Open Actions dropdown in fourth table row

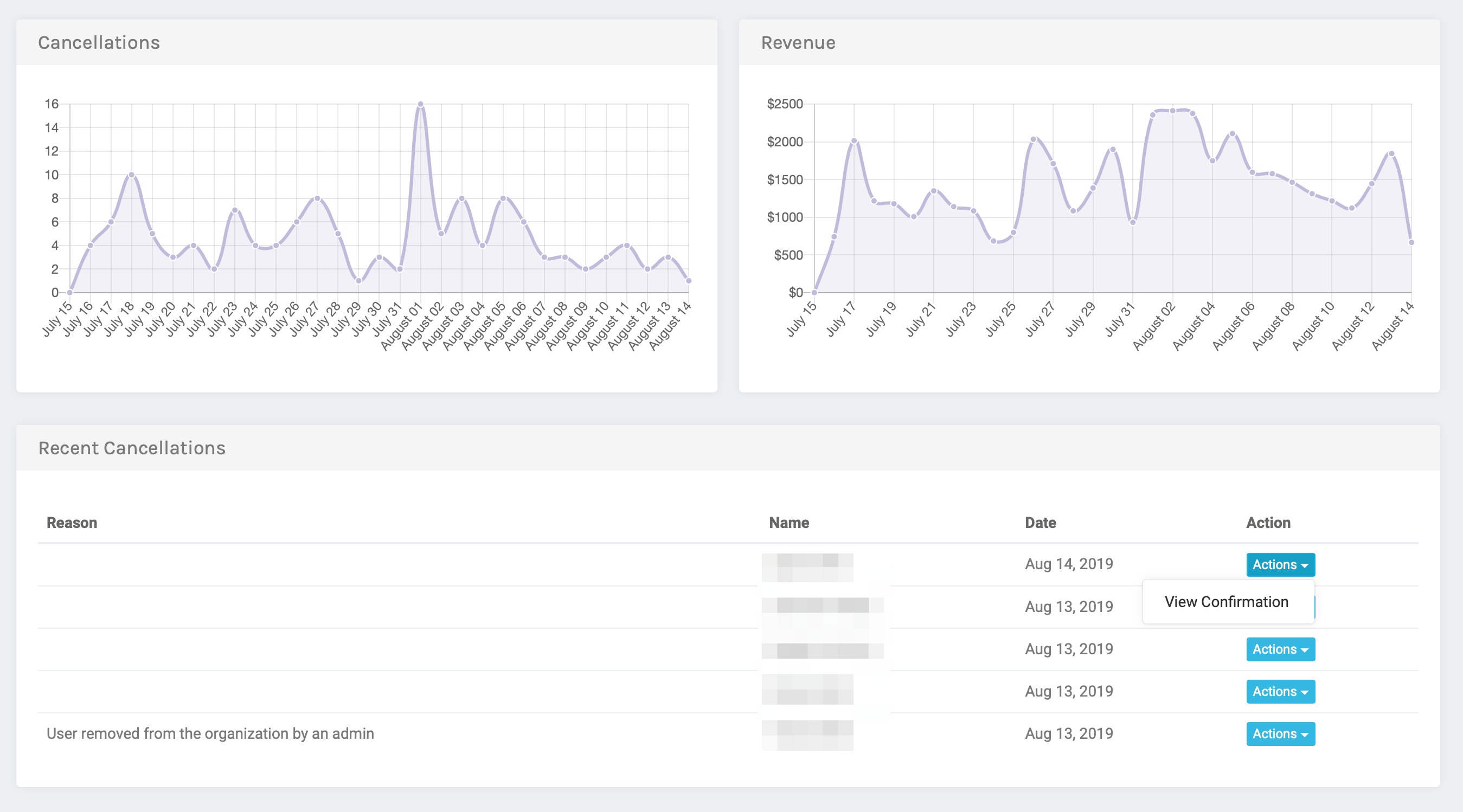(1280, 691)
